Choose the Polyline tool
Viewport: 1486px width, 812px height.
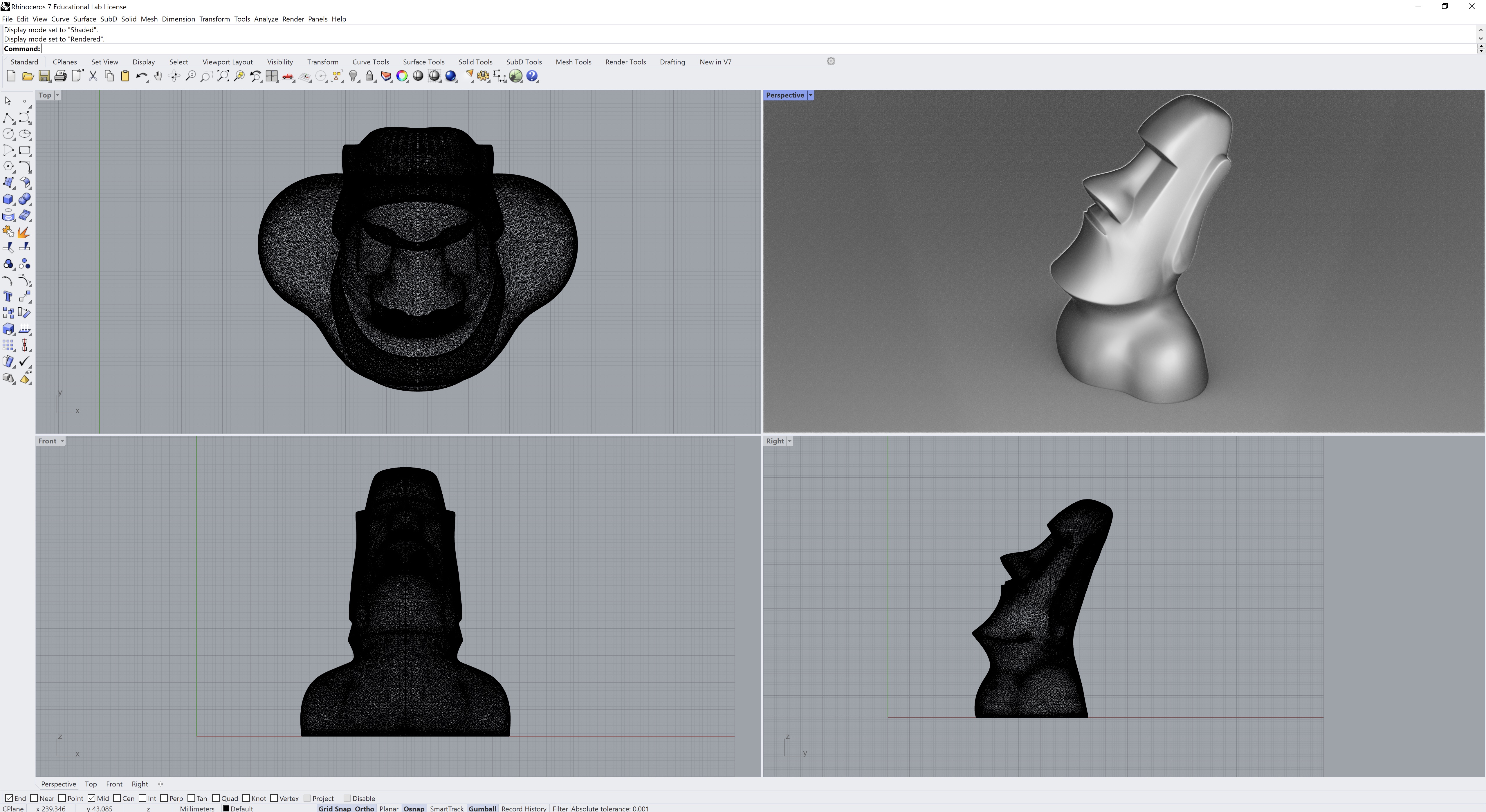coord(8,118)
